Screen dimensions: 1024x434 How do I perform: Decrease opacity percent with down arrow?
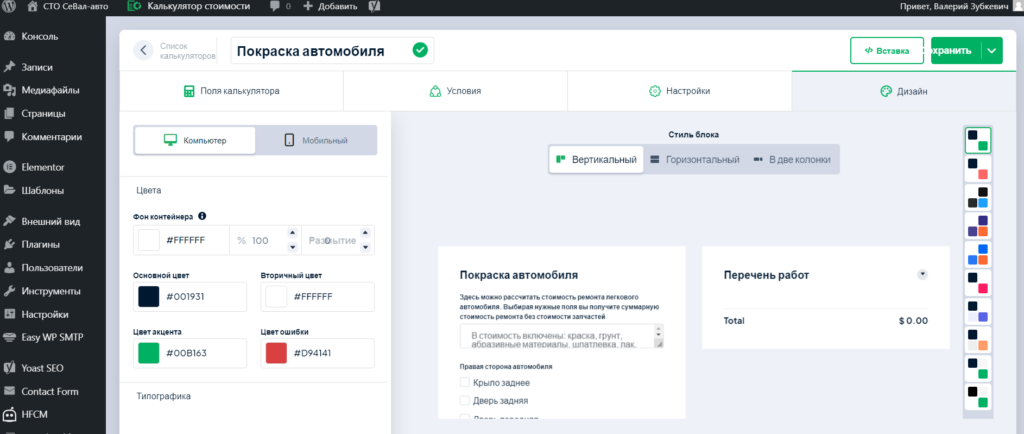(x=292, y=247)
